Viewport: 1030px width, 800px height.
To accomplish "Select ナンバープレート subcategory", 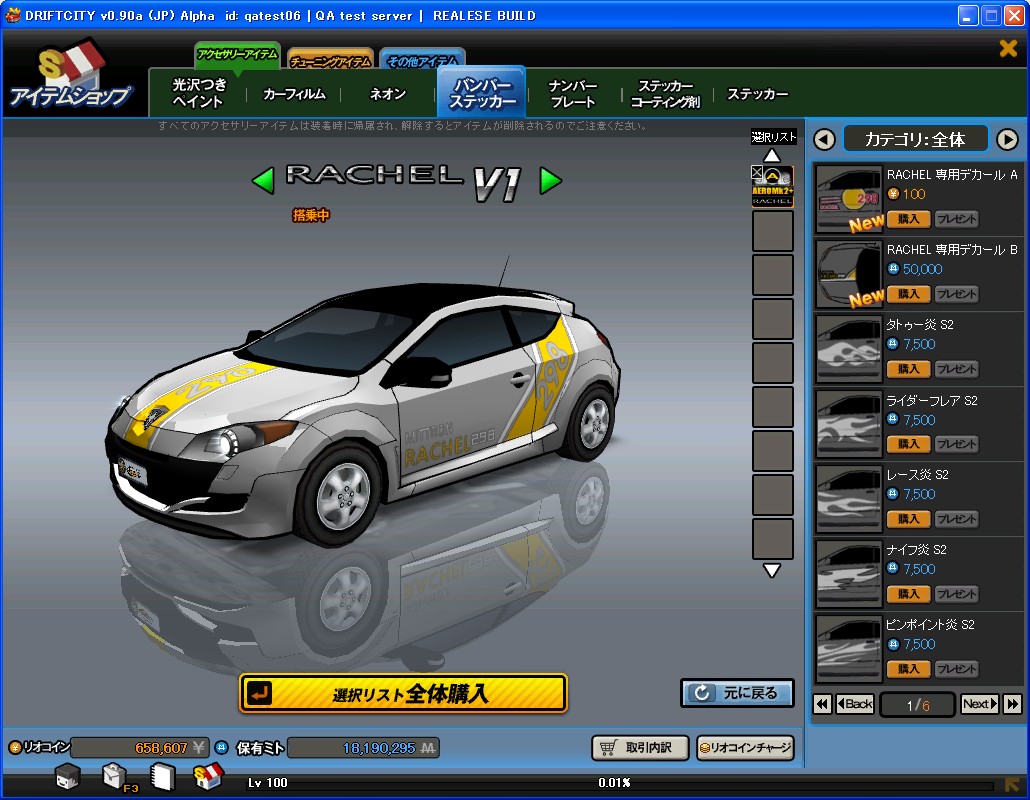I will tap(573, 94).
